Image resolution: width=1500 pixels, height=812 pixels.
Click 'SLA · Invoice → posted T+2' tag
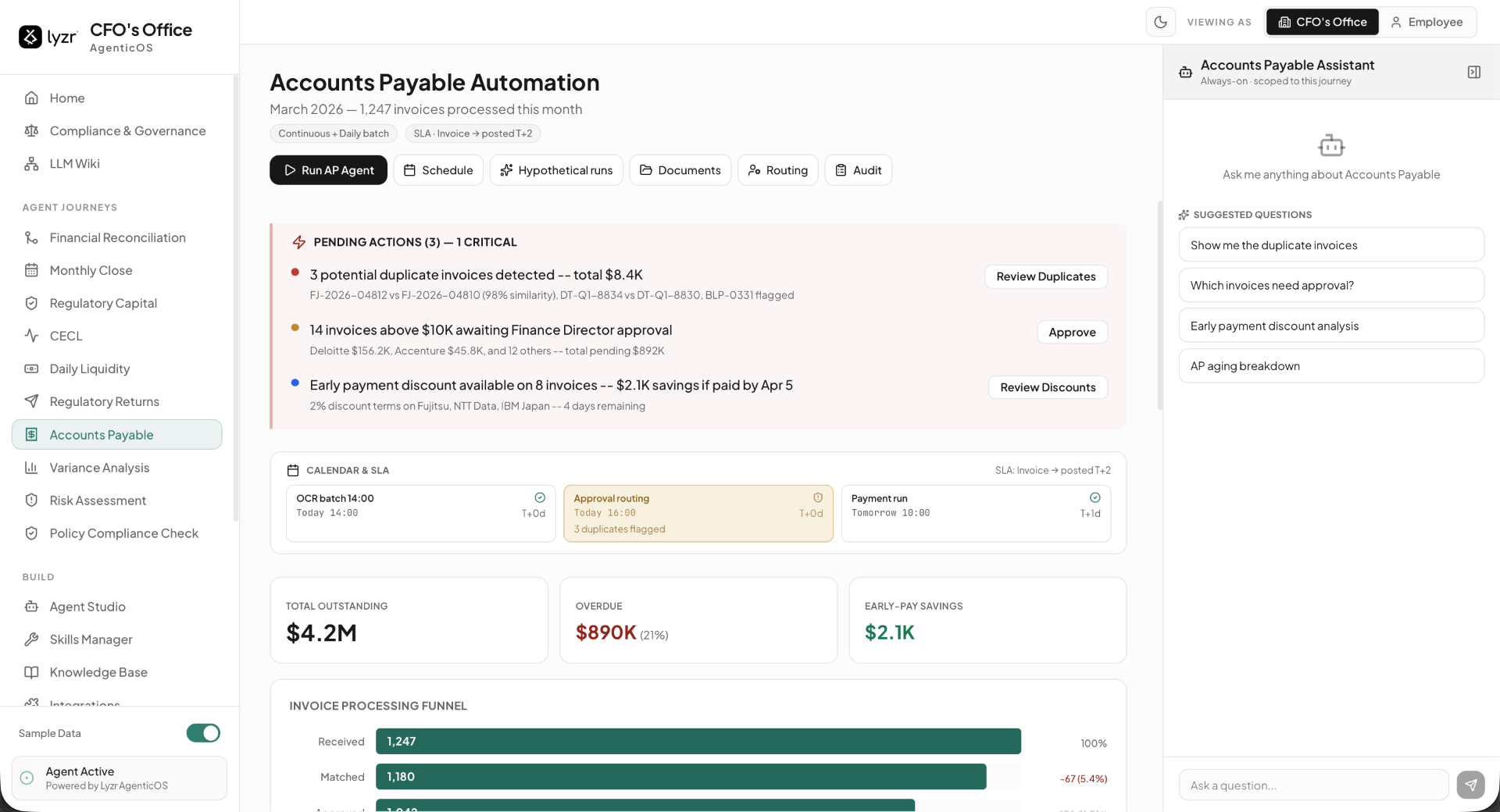pos(473,134)
